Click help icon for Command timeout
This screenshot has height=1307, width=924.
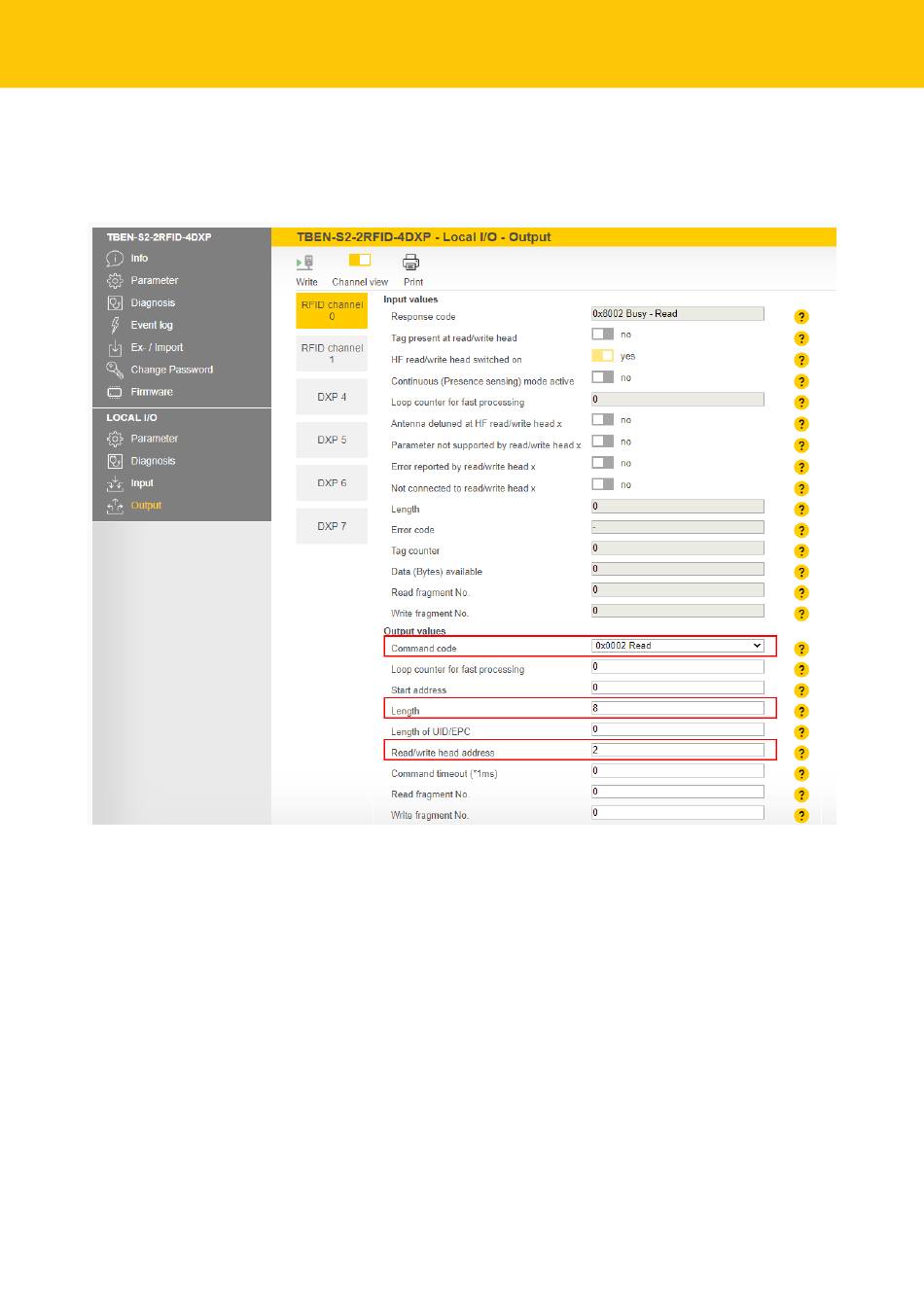pos(801,774)
